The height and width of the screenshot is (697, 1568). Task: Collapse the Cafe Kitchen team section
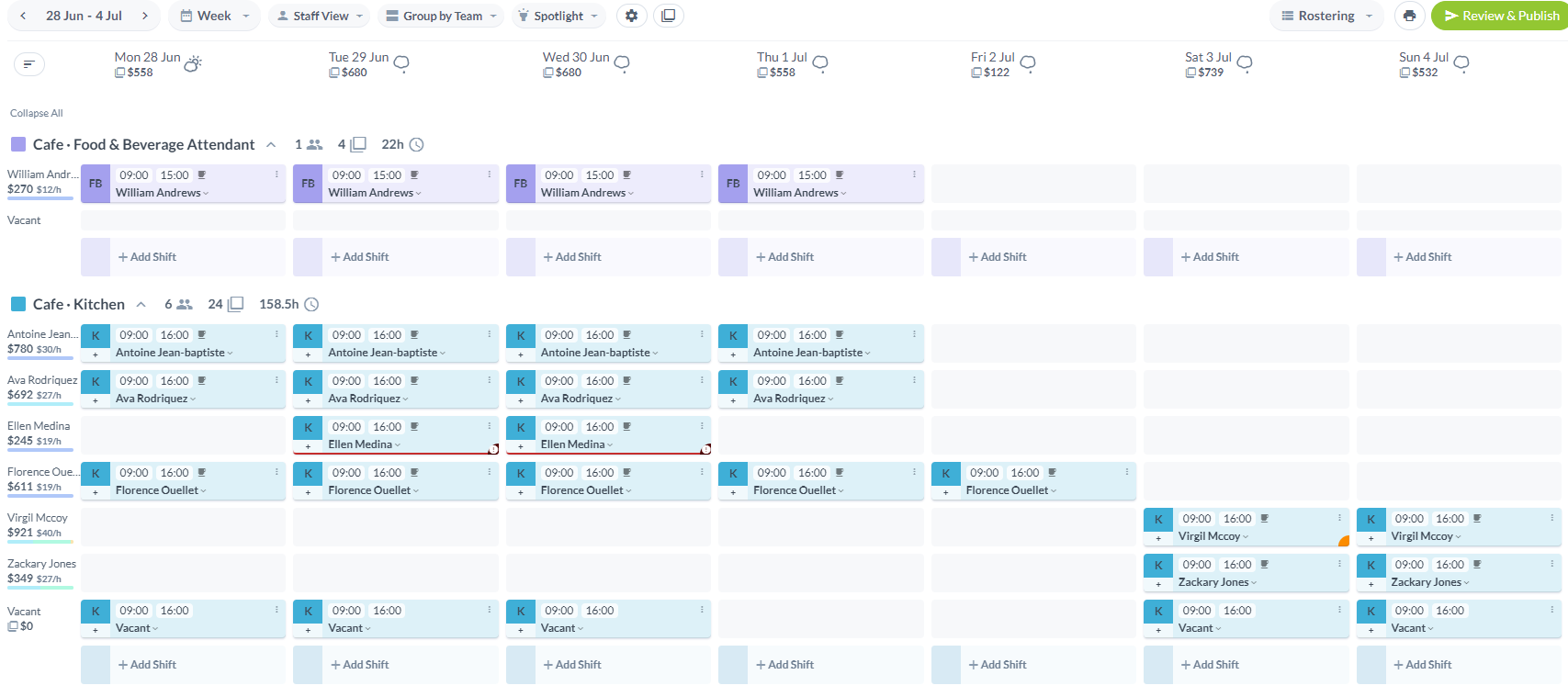pos(141,304)
